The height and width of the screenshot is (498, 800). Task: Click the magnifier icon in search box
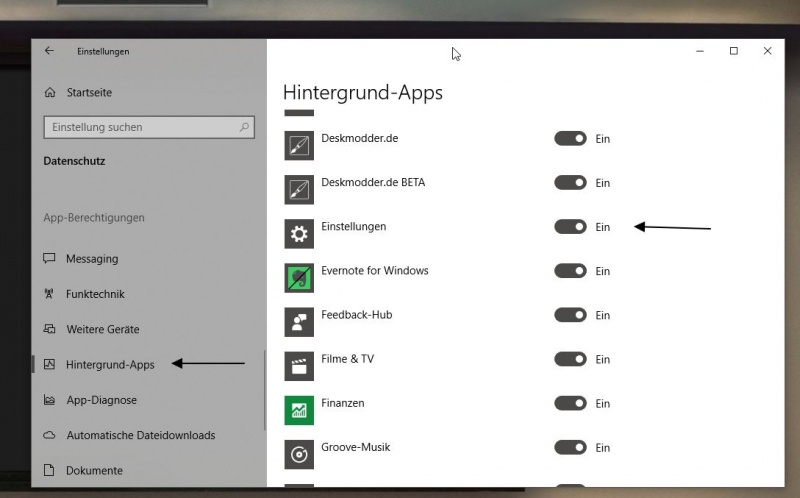(244, 127)
